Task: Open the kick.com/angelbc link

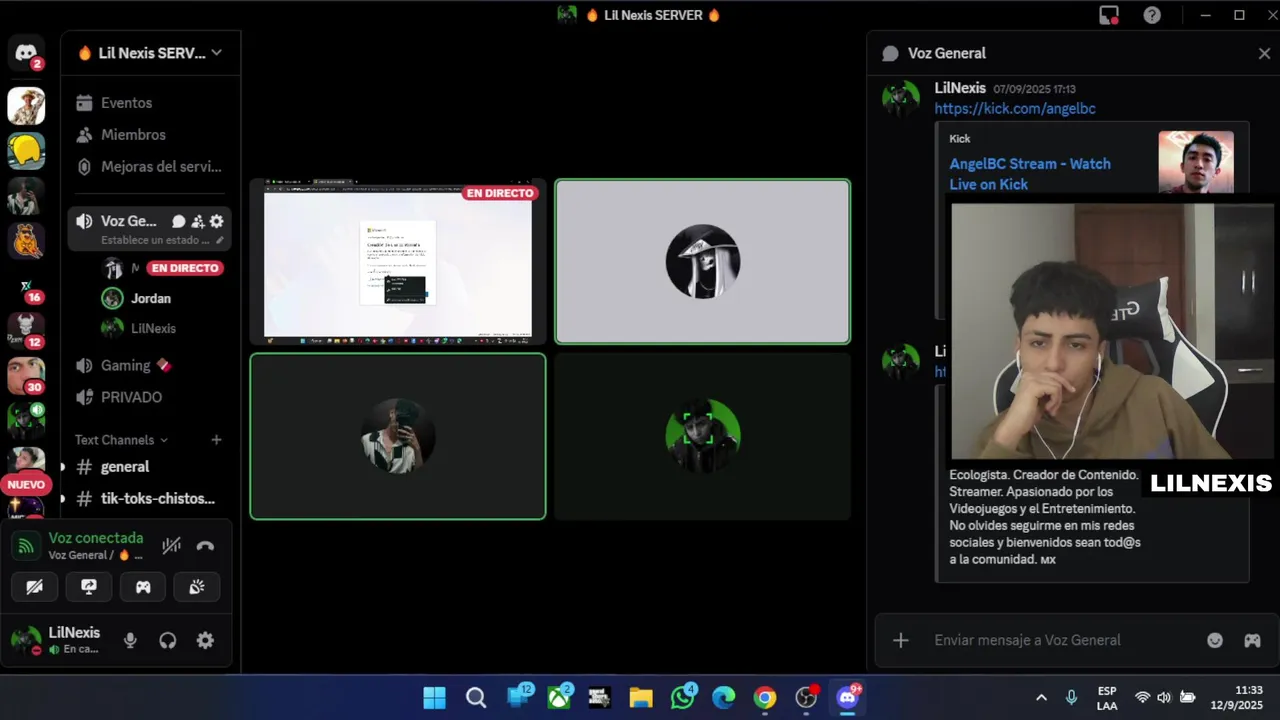Action: pyautogui.click(x=1015, y=108)
